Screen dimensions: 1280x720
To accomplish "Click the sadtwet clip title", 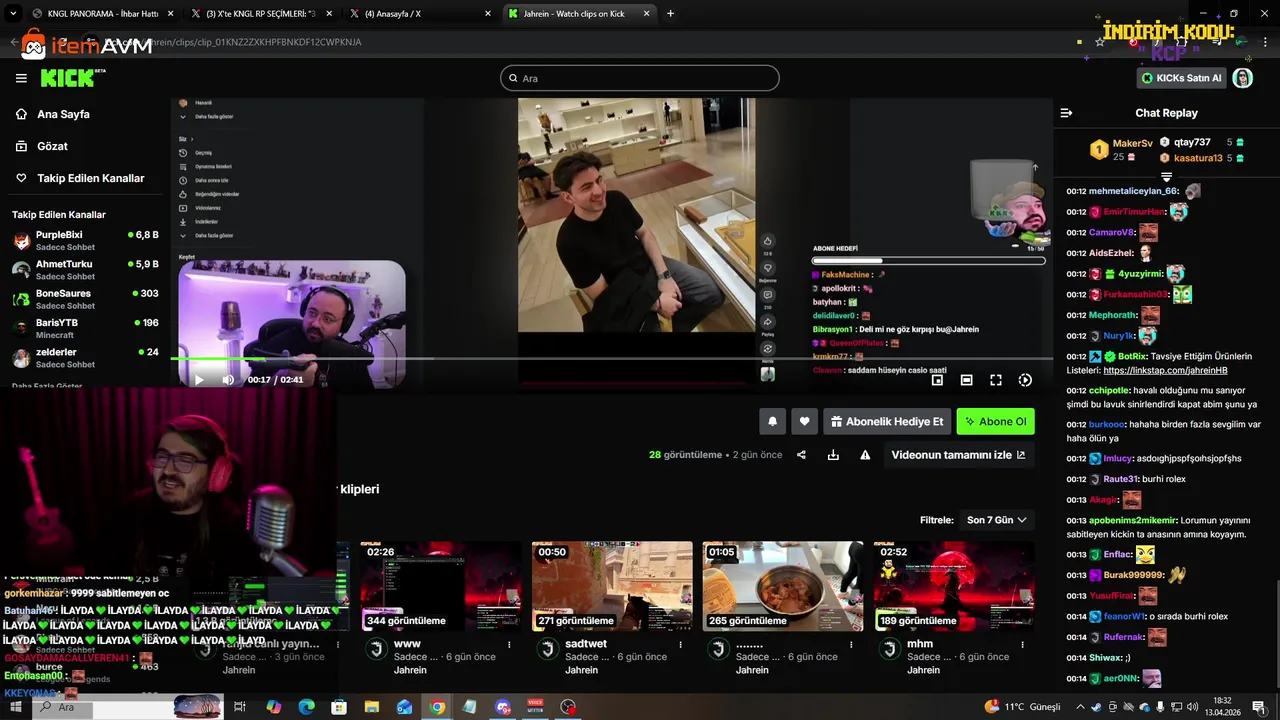I will point(586,644).
